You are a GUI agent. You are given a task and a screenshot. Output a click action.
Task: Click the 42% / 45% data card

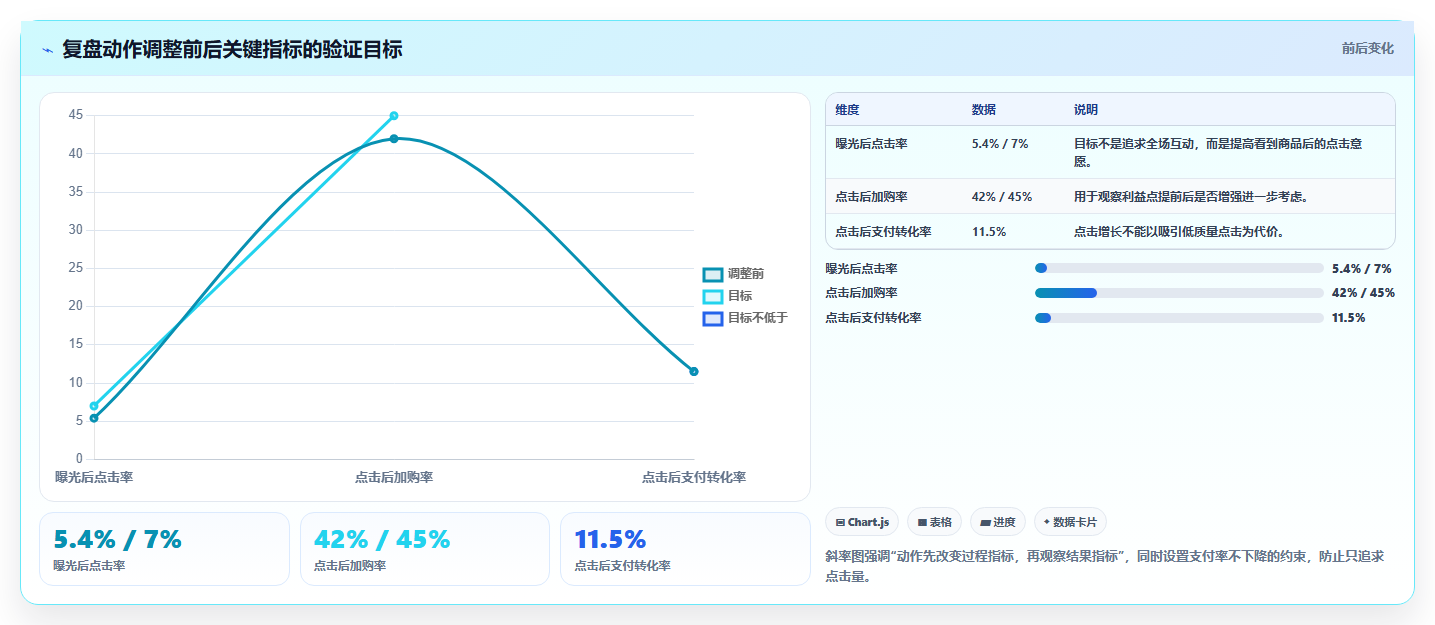[425, 549]
